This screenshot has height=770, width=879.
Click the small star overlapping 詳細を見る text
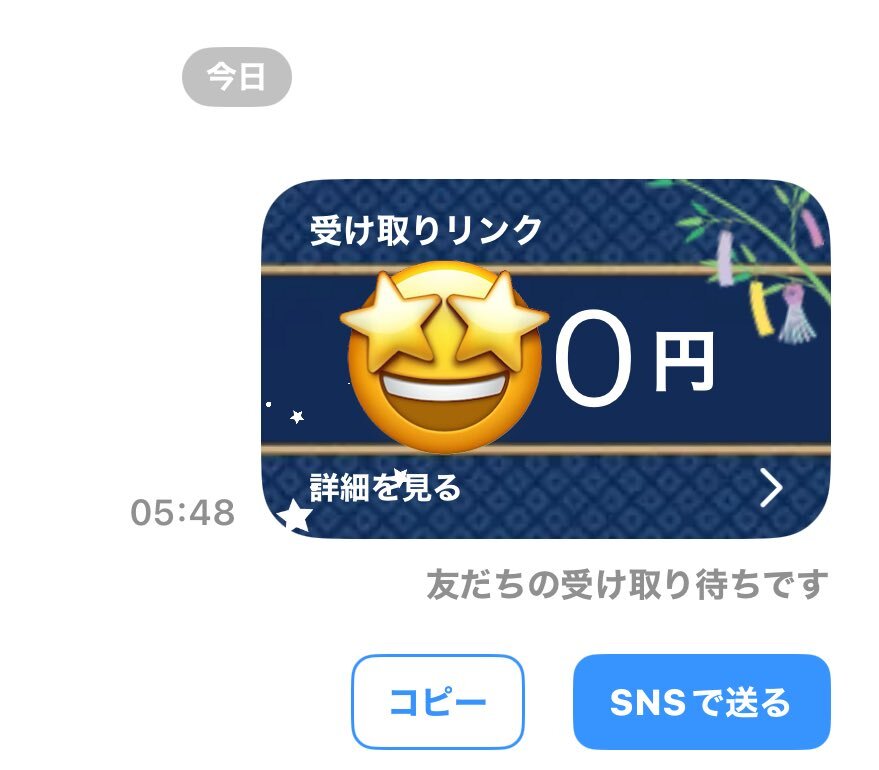pyautogui.click(x=400, y=475)
